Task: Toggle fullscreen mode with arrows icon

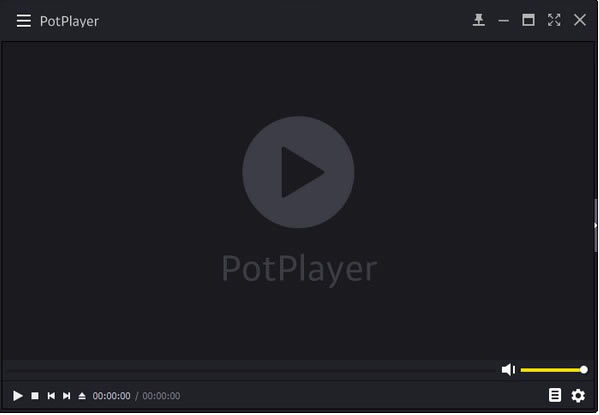Action: pos(554,20)
